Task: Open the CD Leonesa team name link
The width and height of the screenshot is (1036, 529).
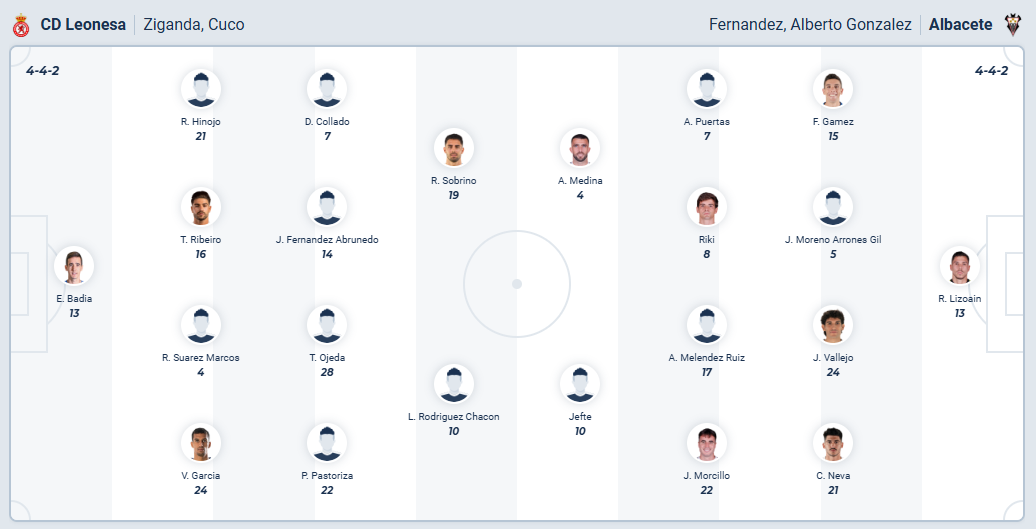Action: (83, 25)
